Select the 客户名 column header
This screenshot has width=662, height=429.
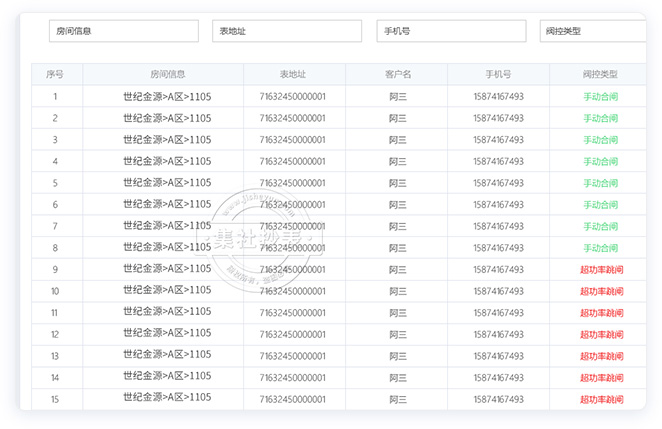point(398,74)
